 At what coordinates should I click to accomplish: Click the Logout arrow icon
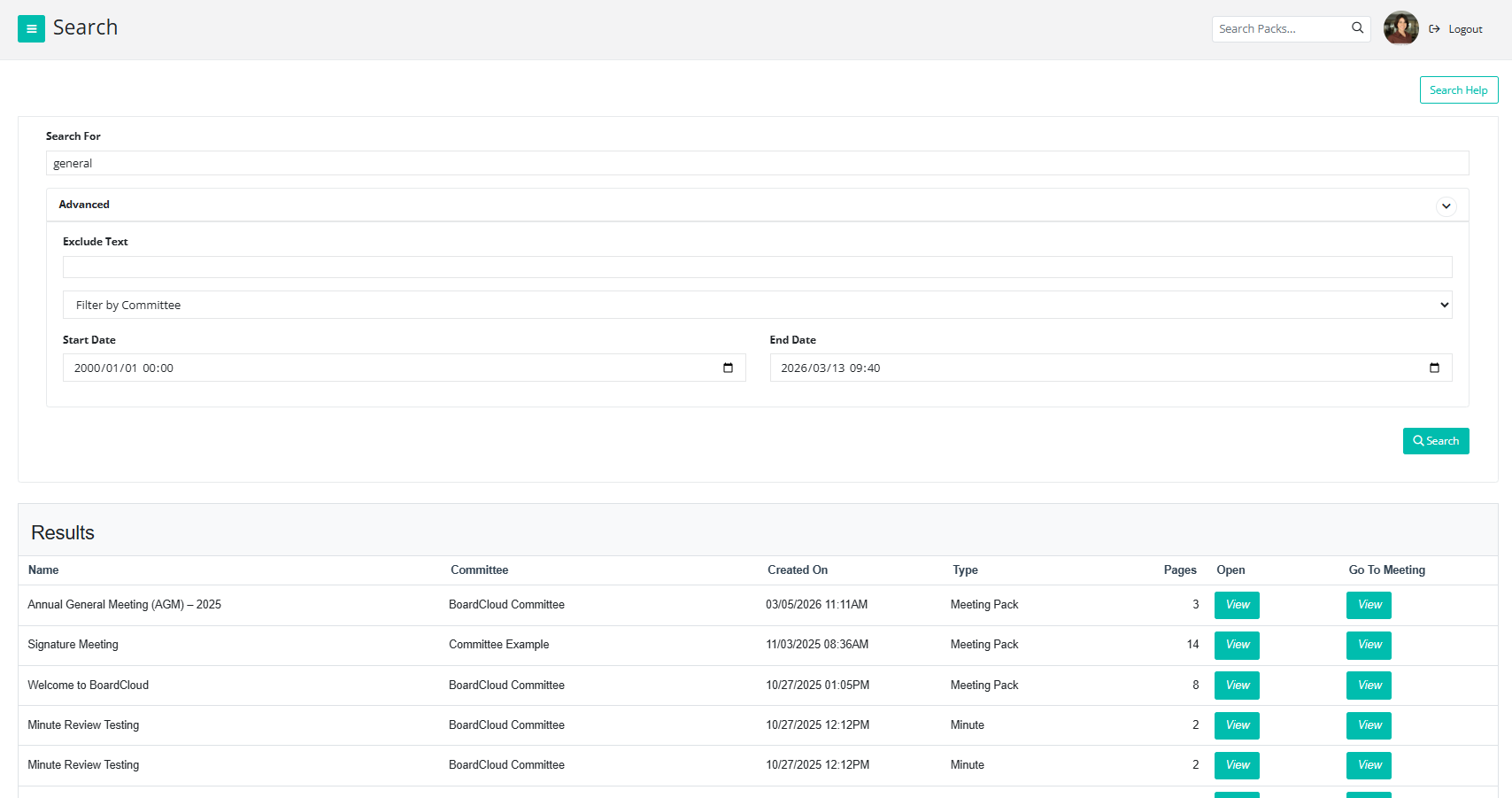[1434, 29]
